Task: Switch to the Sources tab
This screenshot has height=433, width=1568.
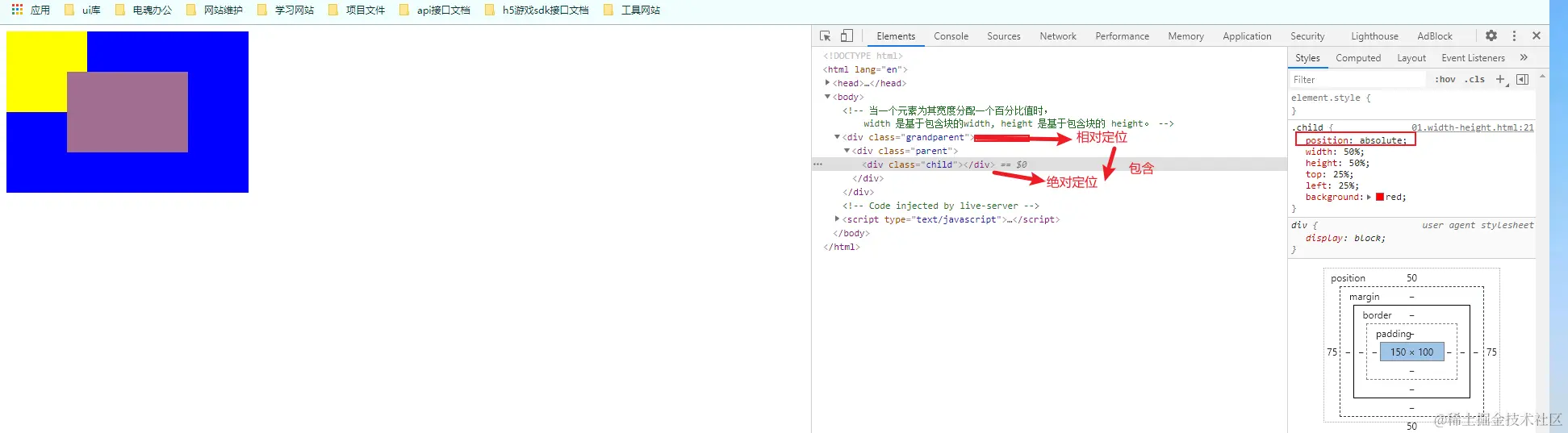Action: coord(1004,36)
